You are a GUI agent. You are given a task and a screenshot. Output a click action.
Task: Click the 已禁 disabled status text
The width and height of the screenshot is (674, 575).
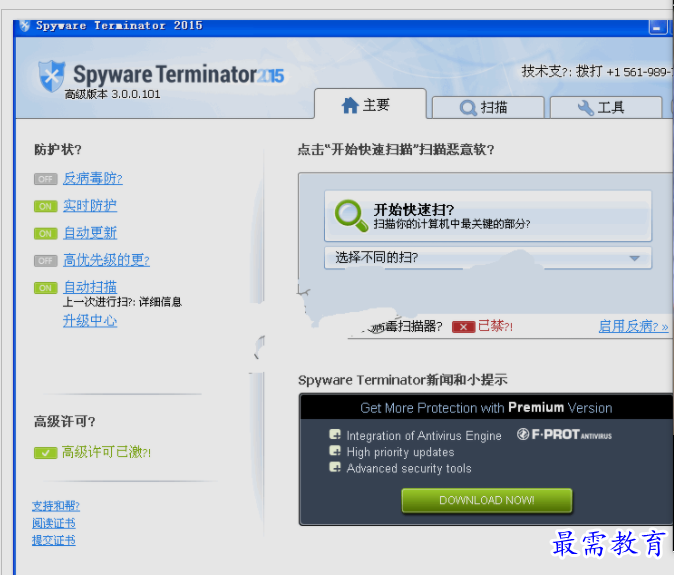(495, 326)
